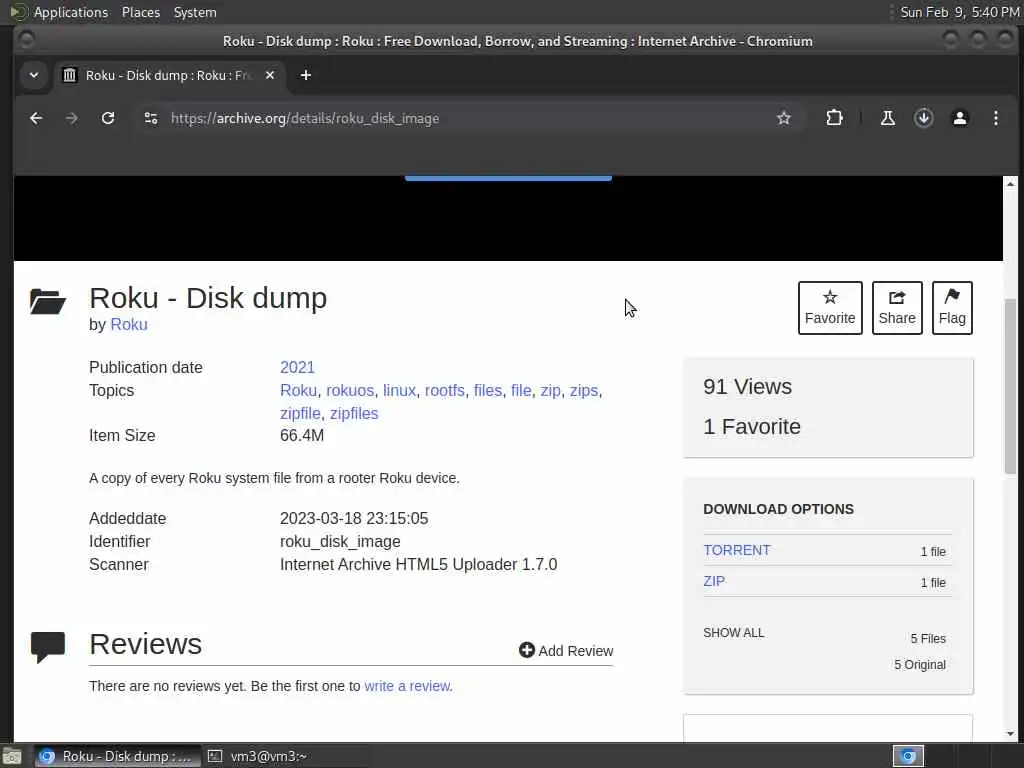Open the files topic link

(488, 391)
